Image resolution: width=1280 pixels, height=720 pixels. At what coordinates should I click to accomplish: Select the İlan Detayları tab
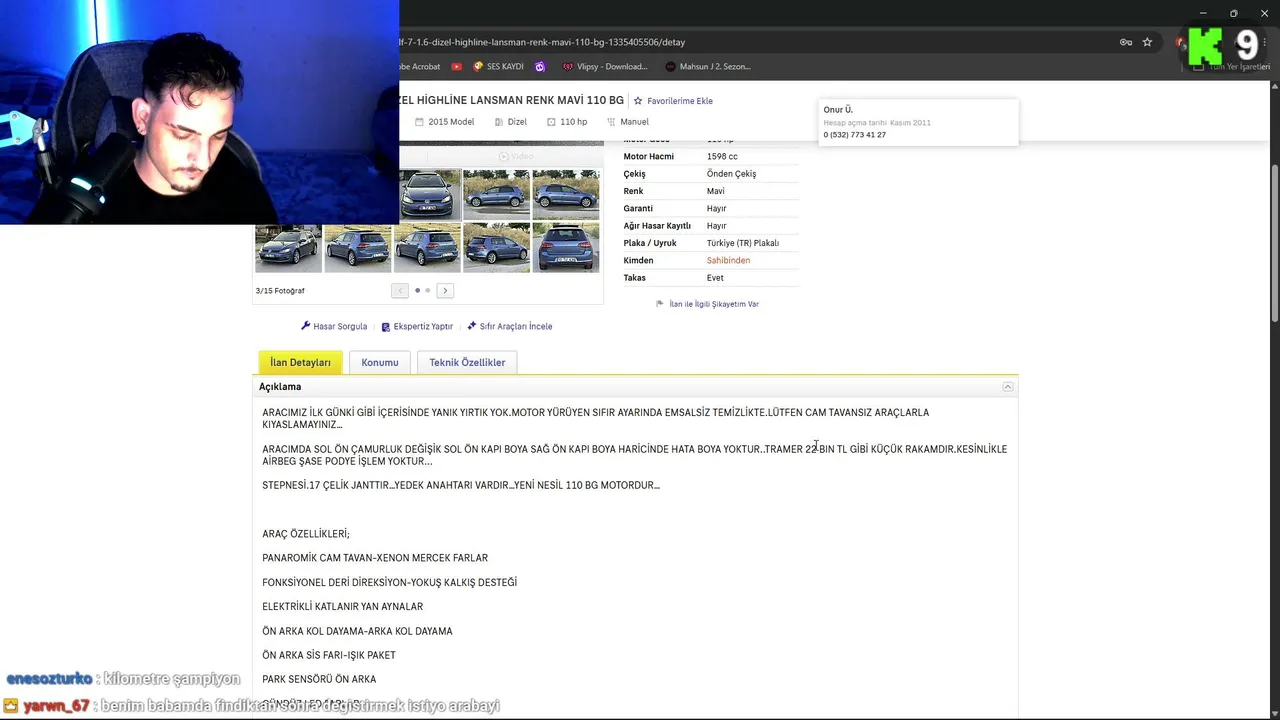(x=300, y=362)
